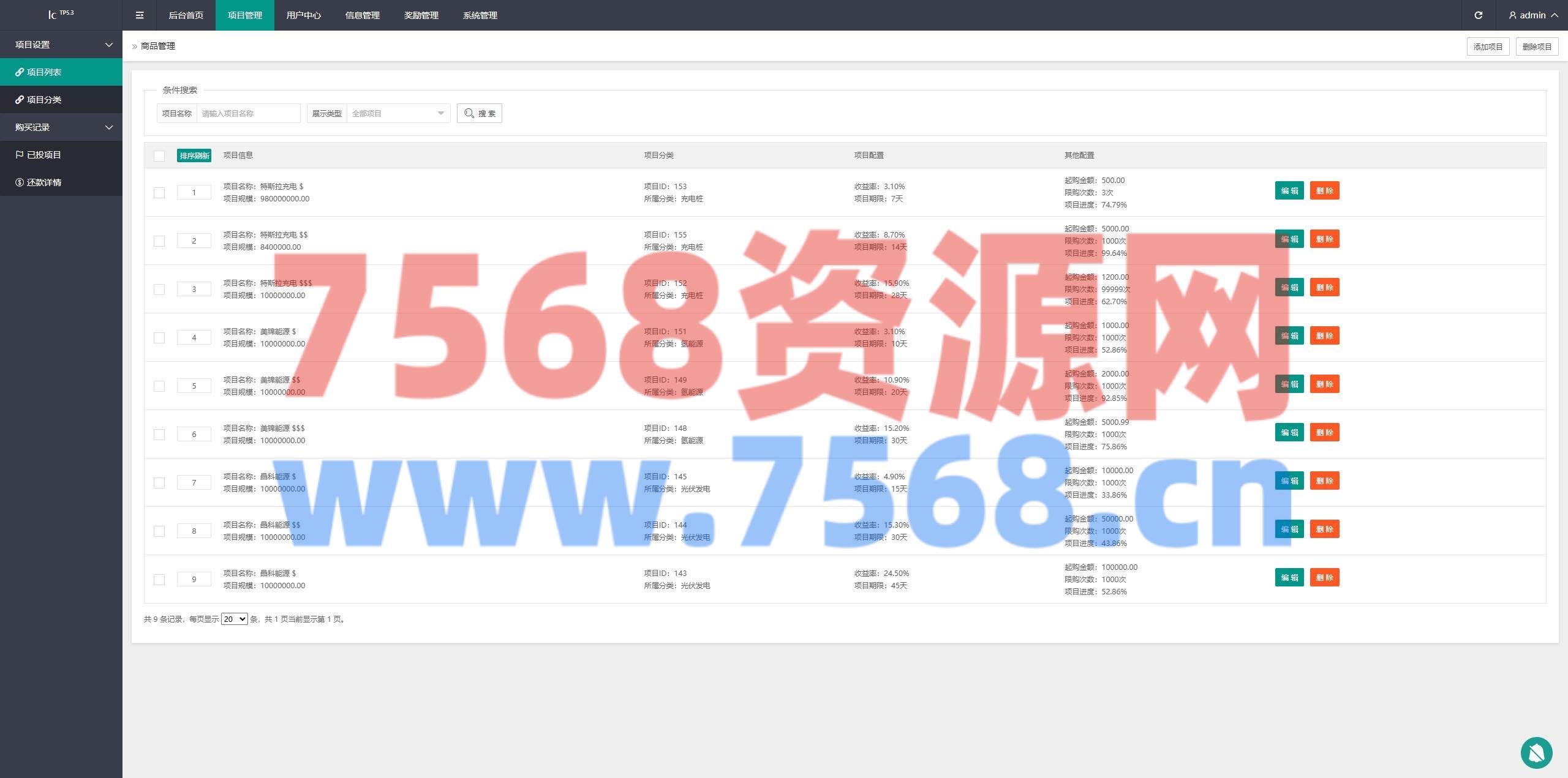Viewport: 1568px width, 778px height.
Task: Collapse the 购买记录 sidebar section
Action: [x=61, y=127]
